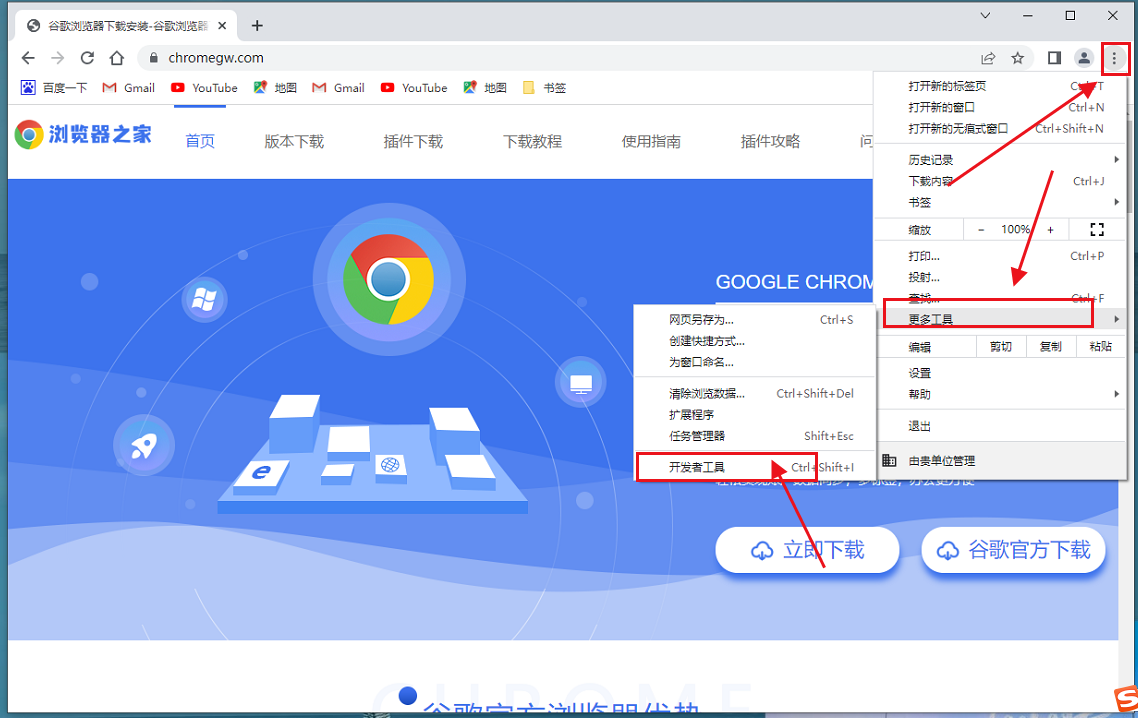Click the 立即下载 download button

807,550
